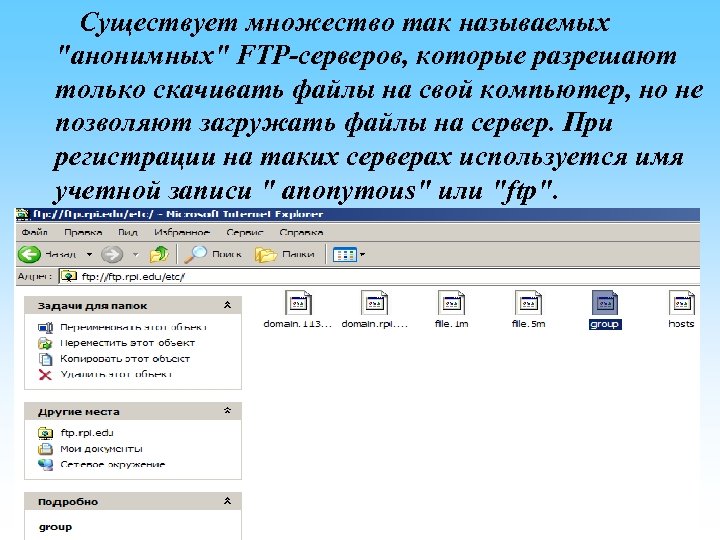Select the file.1m file icon
The height and width of the screenshot is (540, 720).
[x=451, y=303]
